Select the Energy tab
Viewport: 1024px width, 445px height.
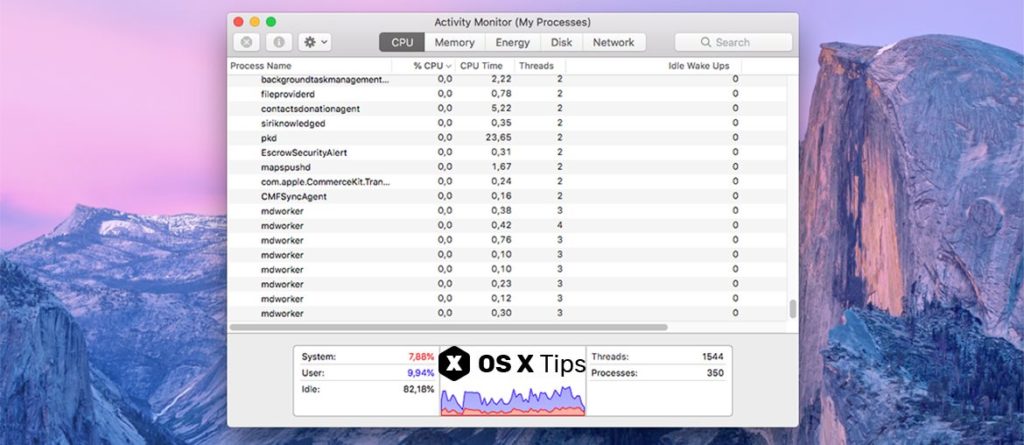pos(512,42)
